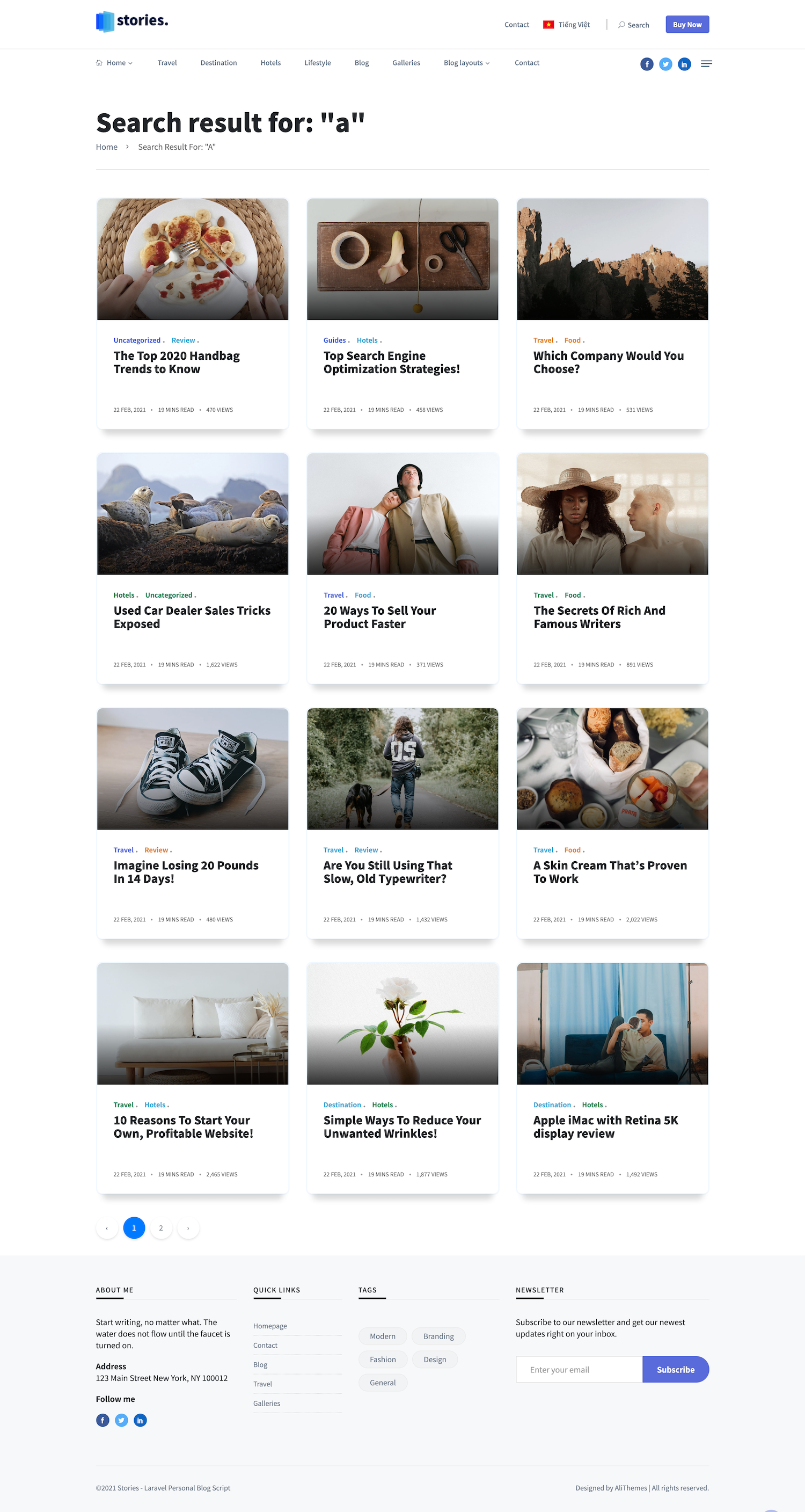Viewport: 805px width, 1512px height.
Task: Open footer LinkedIn follow icon
Action: click(x=140, y=1420)
